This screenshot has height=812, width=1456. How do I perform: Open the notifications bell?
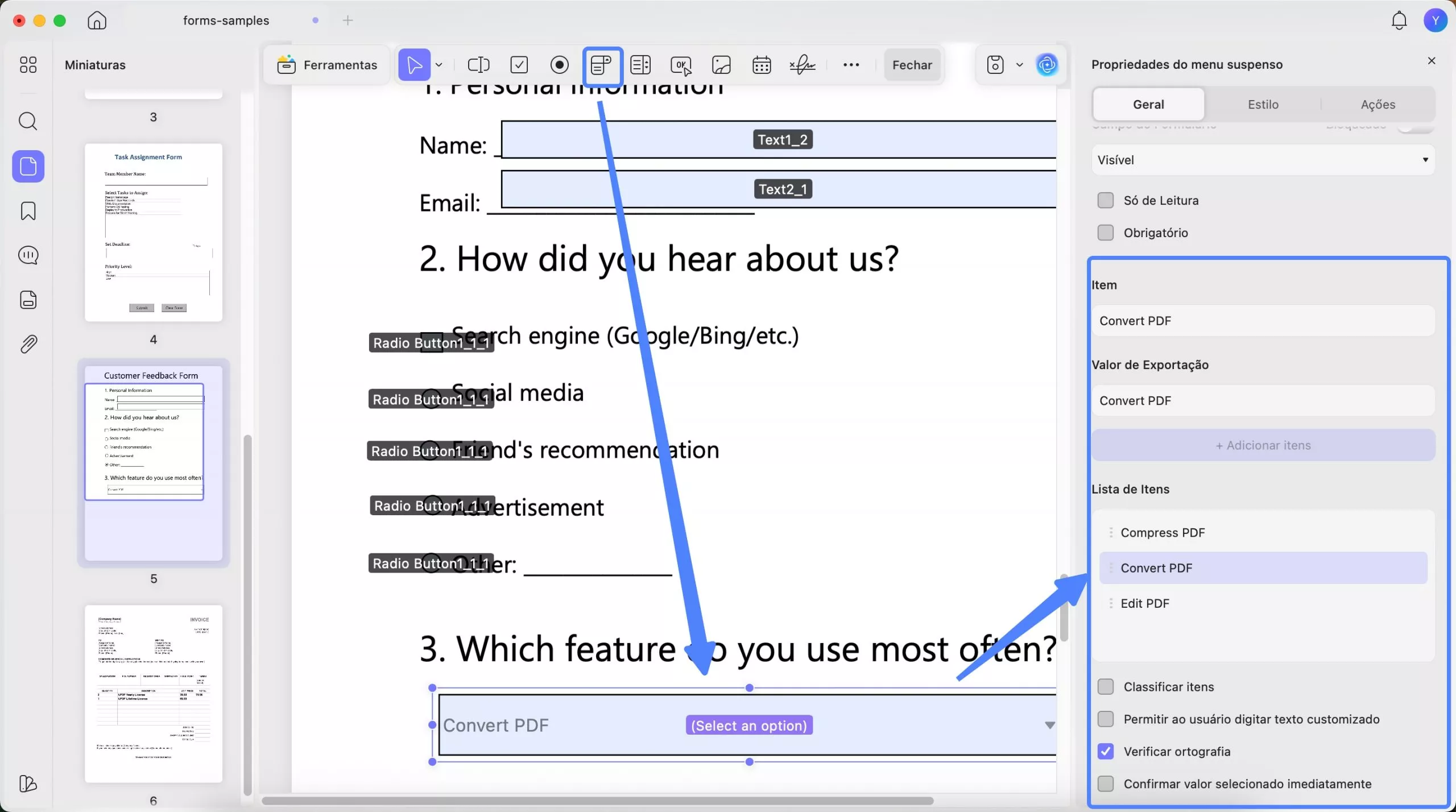[1399, 20]
